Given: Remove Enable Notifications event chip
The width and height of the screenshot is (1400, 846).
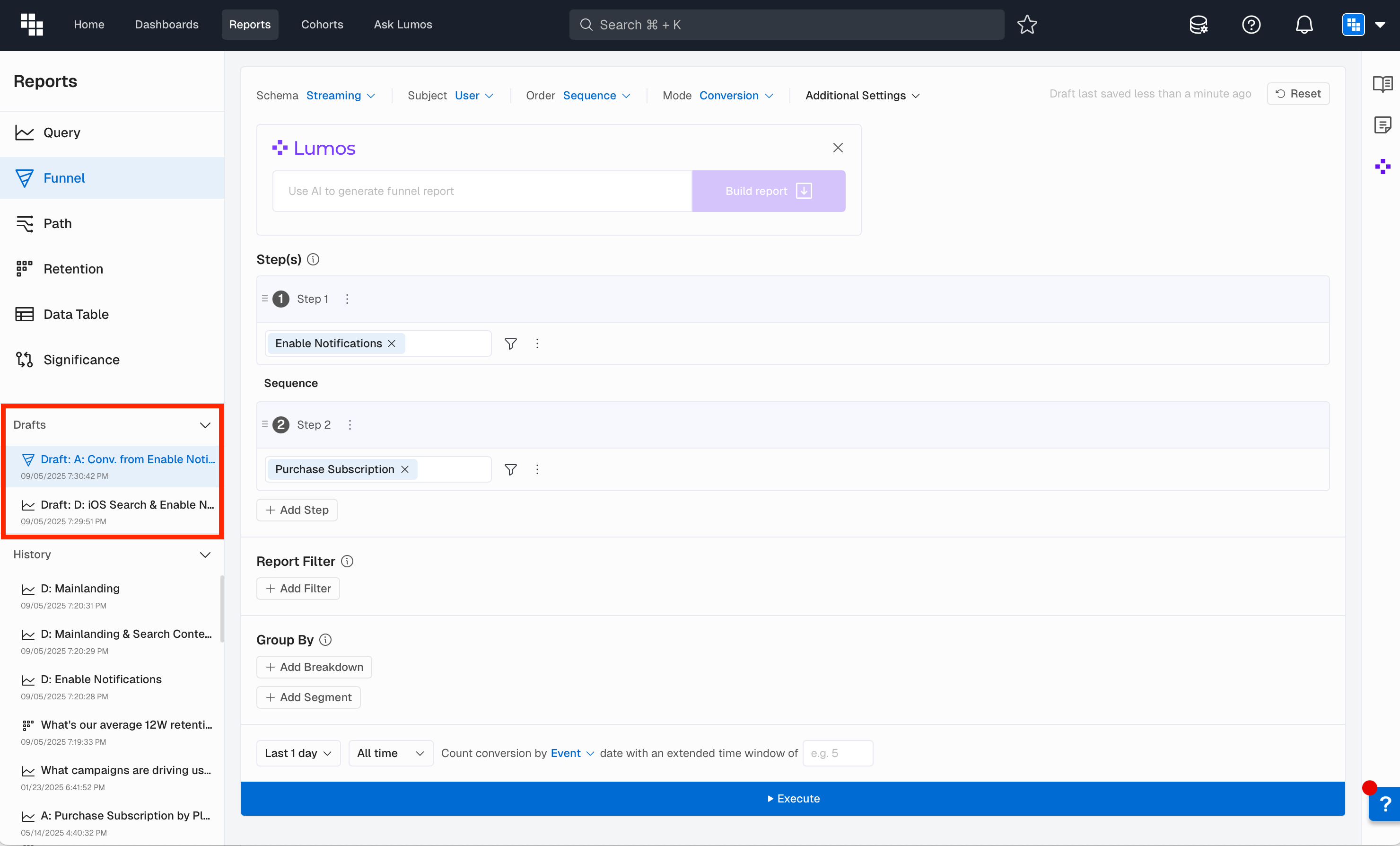Looking at the screenshot, I should (x=392, y=344).
